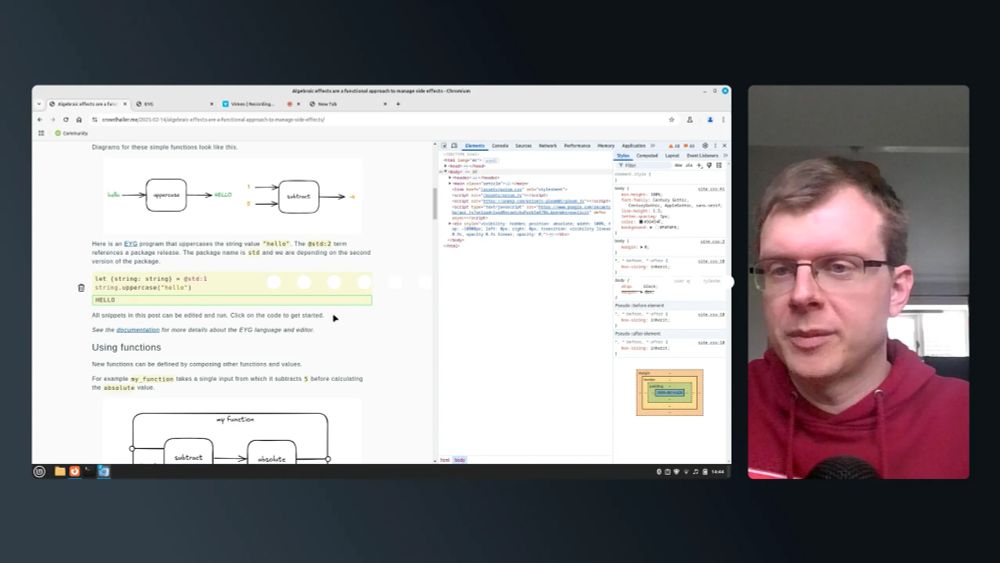The height and width of the screenshot is (563, 1000).
Task: Open the background color swatch in Styles
Action: (x=656, y=227)
